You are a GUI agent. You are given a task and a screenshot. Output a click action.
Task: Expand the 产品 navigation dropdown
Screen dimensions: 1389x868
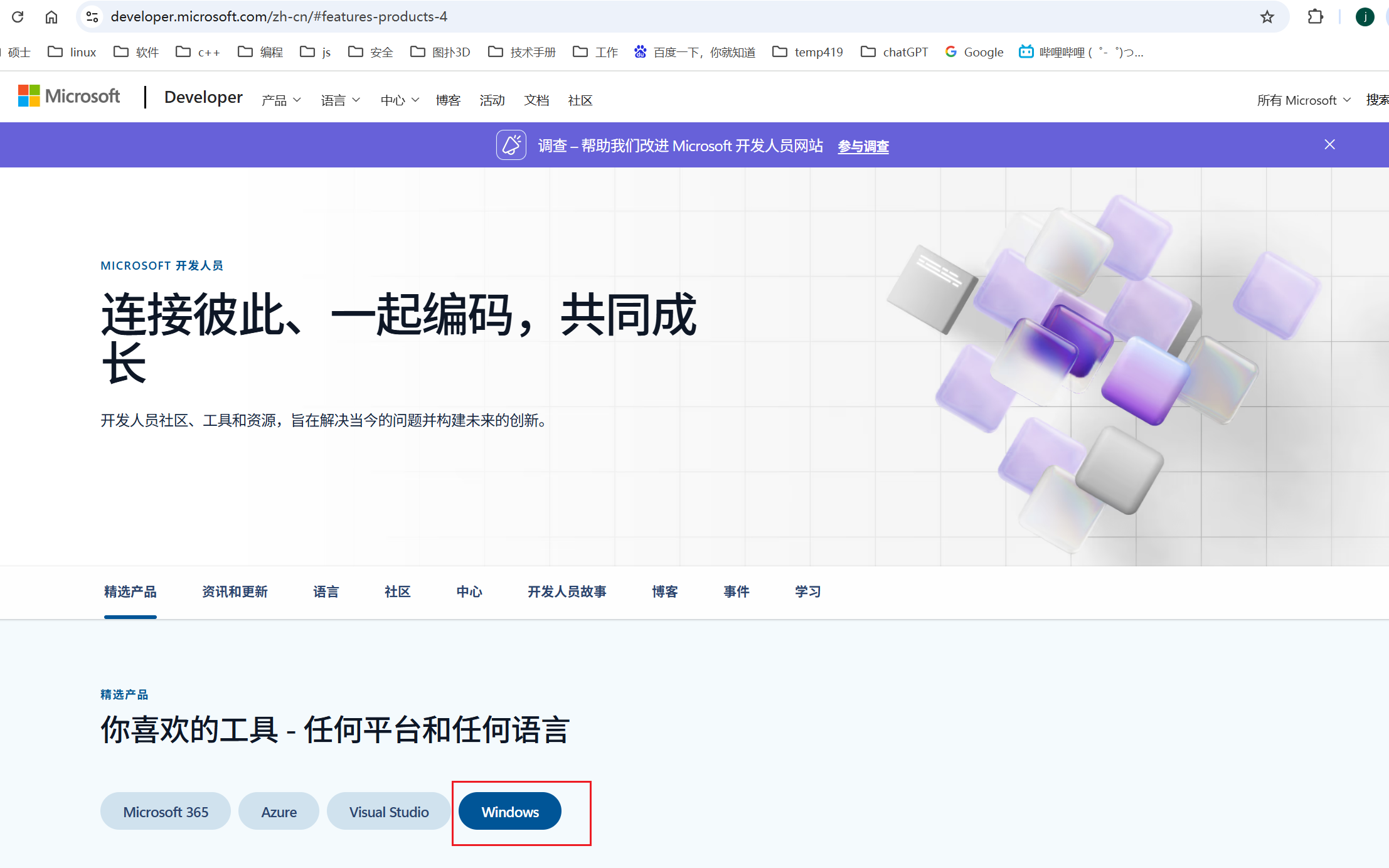(x=280, y=99)
